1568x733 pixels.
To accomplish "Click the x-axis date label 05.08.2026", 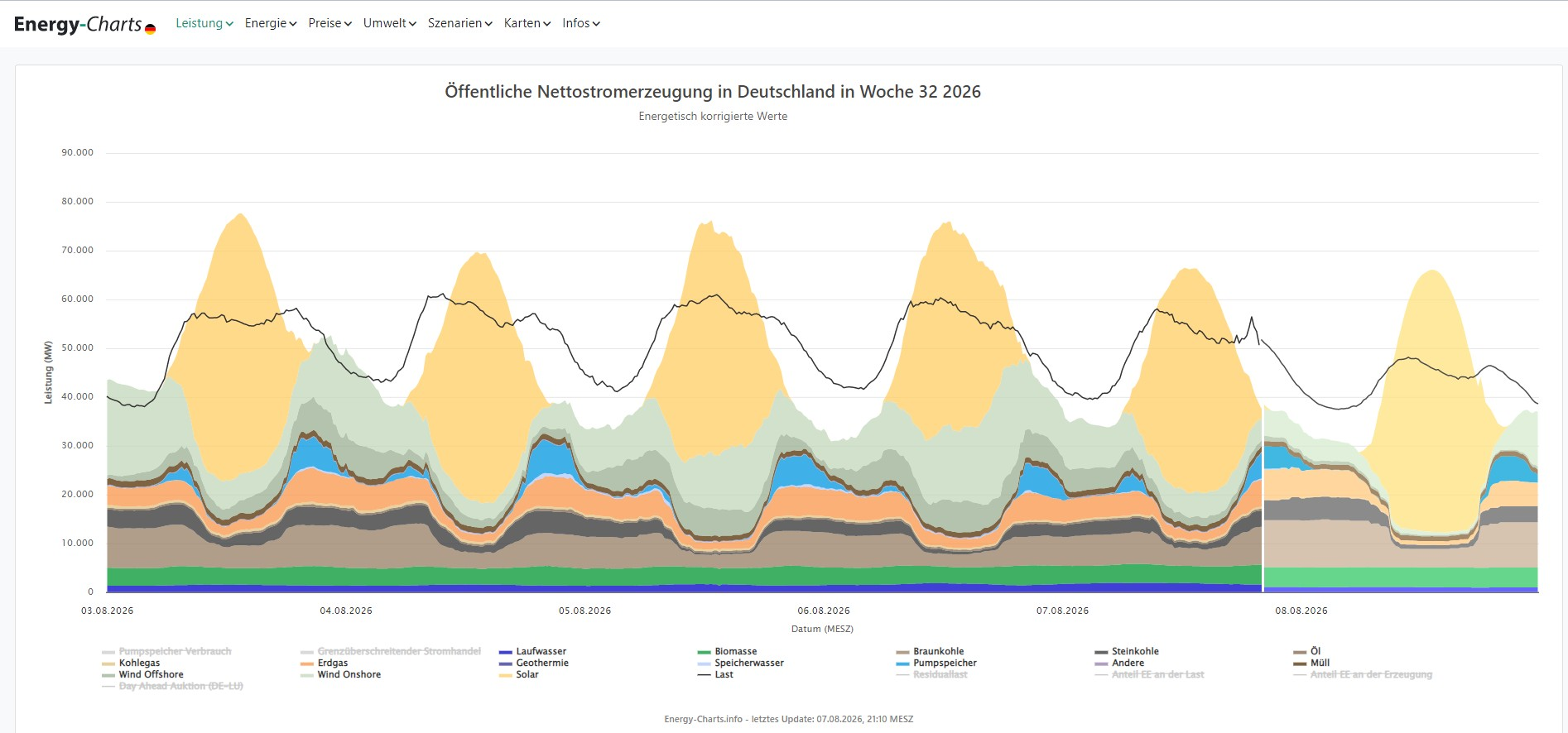I will tap(585, 611).
